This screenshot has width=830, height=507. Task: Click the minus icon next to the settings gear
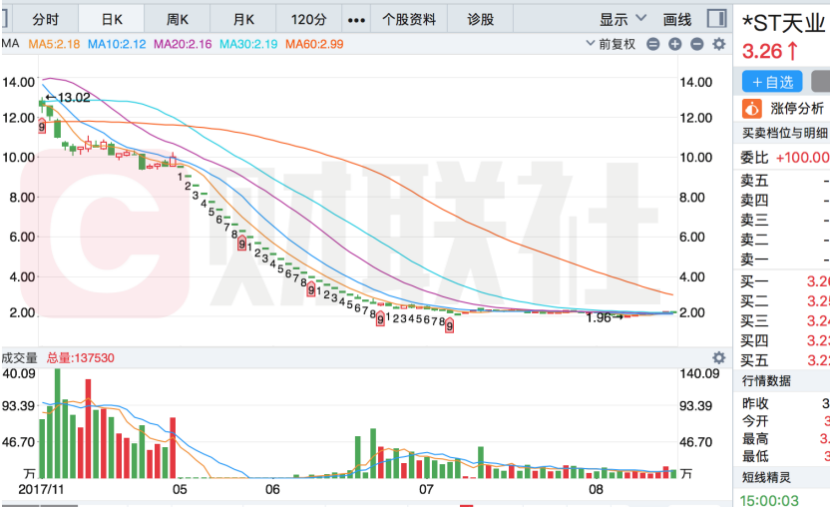(x=696, y=44)
